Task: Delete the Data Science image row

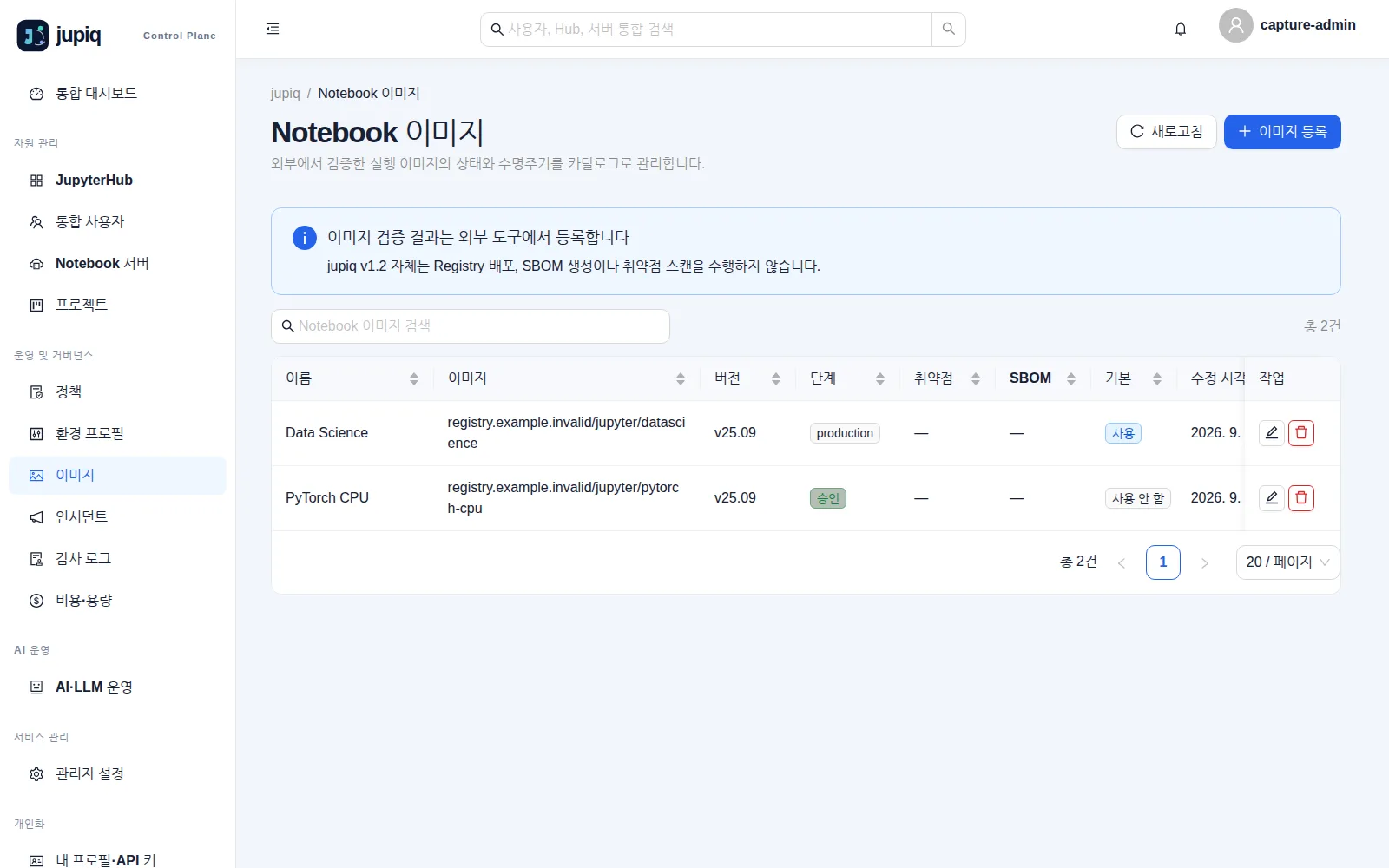Action: (1300, 432)
